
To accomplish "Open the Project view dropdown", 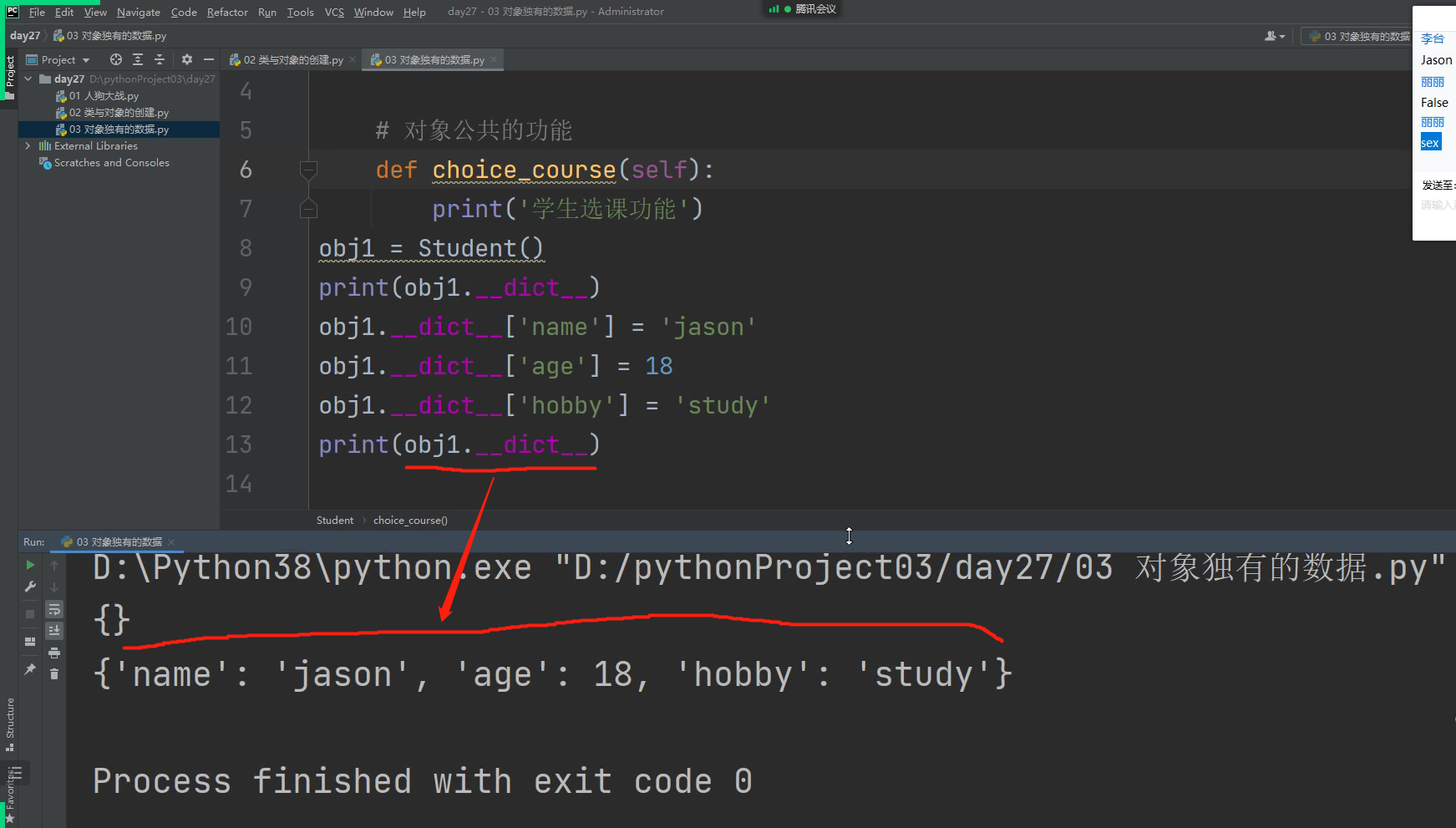I will pos(58,59).
